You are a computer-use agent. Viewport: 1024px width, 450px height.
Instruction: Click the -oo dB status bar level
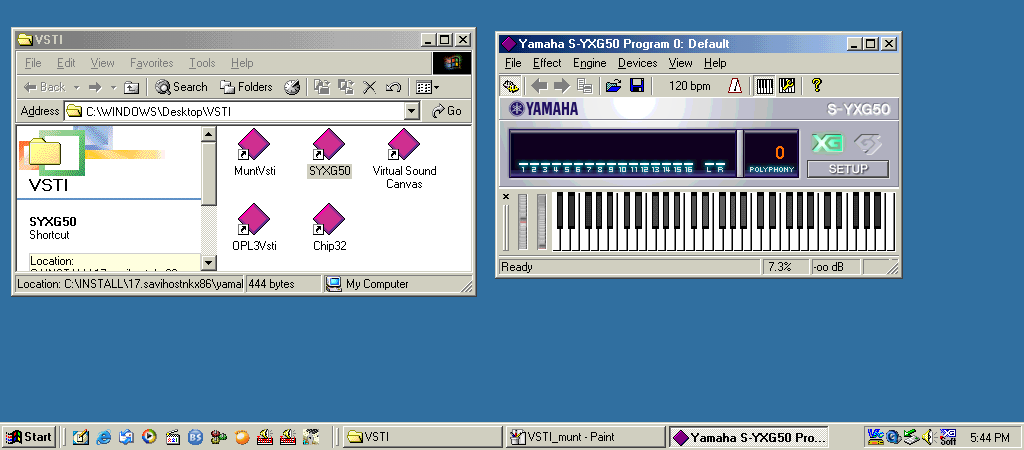pyautogui.click(x=835, y=267)
